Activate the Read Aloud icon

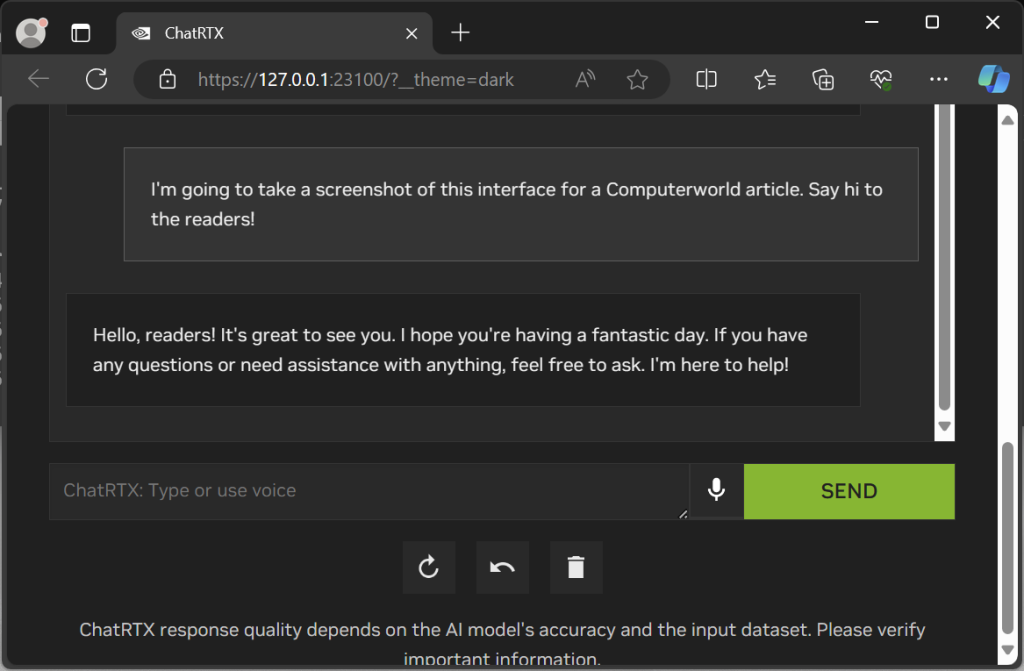click(x=584, y=79)
